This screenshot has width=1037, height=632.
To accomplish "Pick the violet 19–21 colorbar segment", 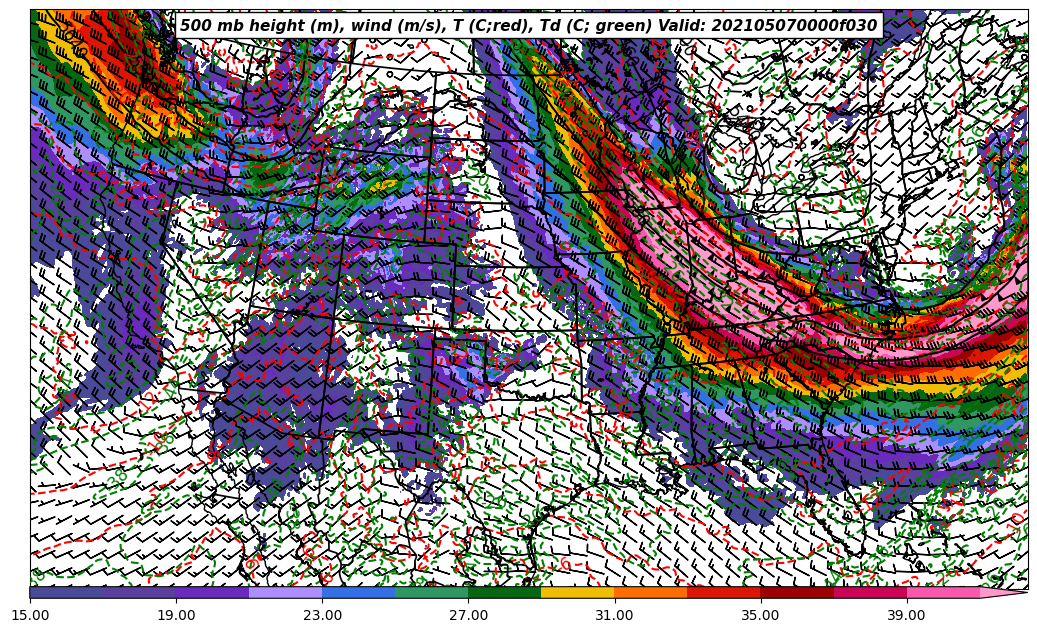I will [x=212, y=592].
